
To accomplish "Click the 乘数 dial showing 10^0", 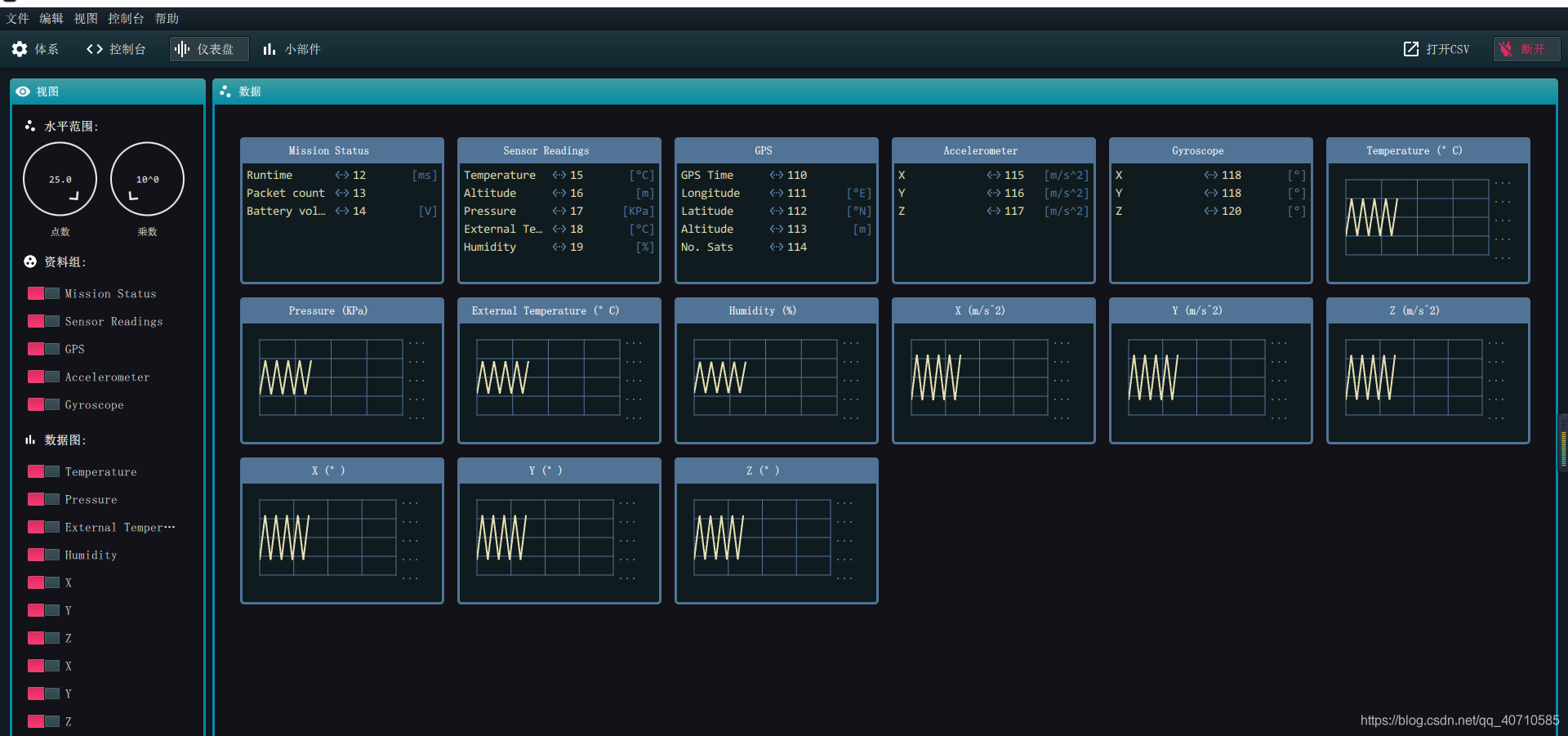I will (147, 179).
